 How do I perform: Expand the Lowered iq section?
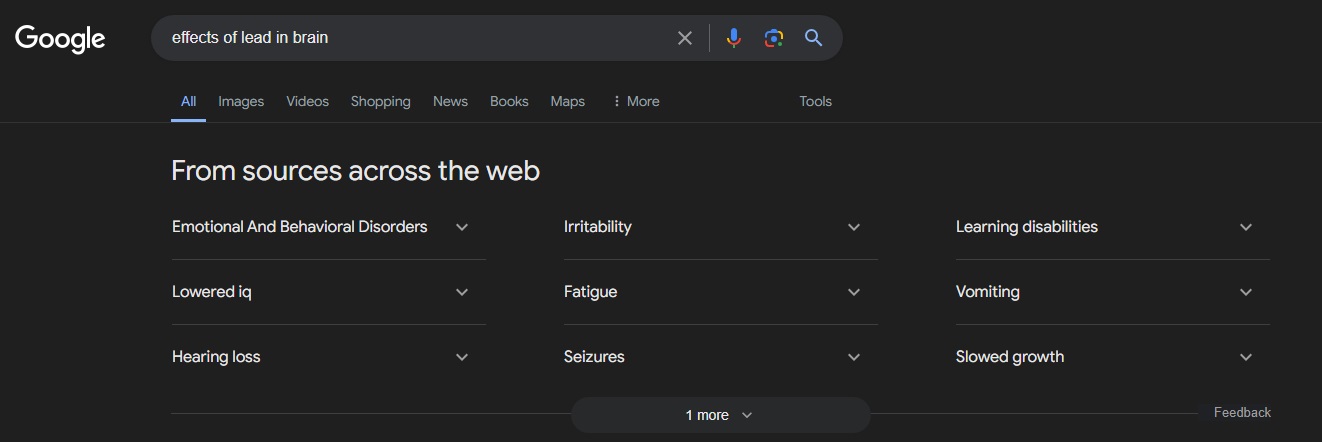click(328, 292)
